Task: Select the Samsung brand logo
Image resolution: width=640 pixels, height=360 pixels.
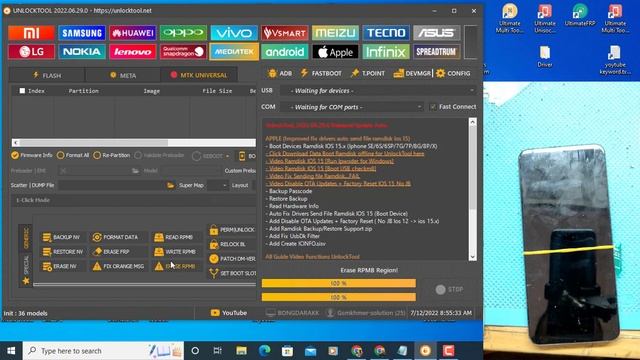Action: click(82, 33)
